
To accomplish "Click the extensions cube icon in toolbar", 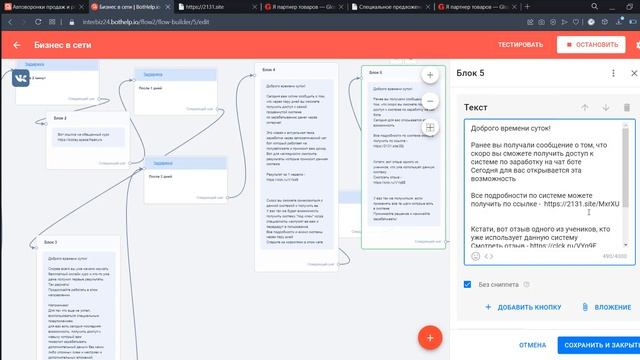I will click(x=605, y=22).
